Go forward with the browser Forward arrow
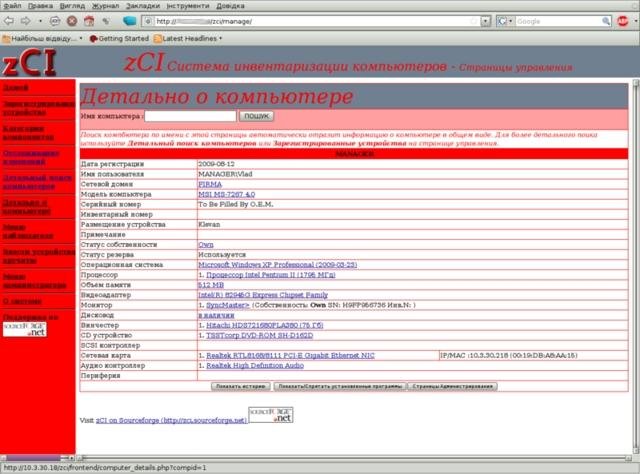Screen dimensions: 640x474 pos(26,21)
